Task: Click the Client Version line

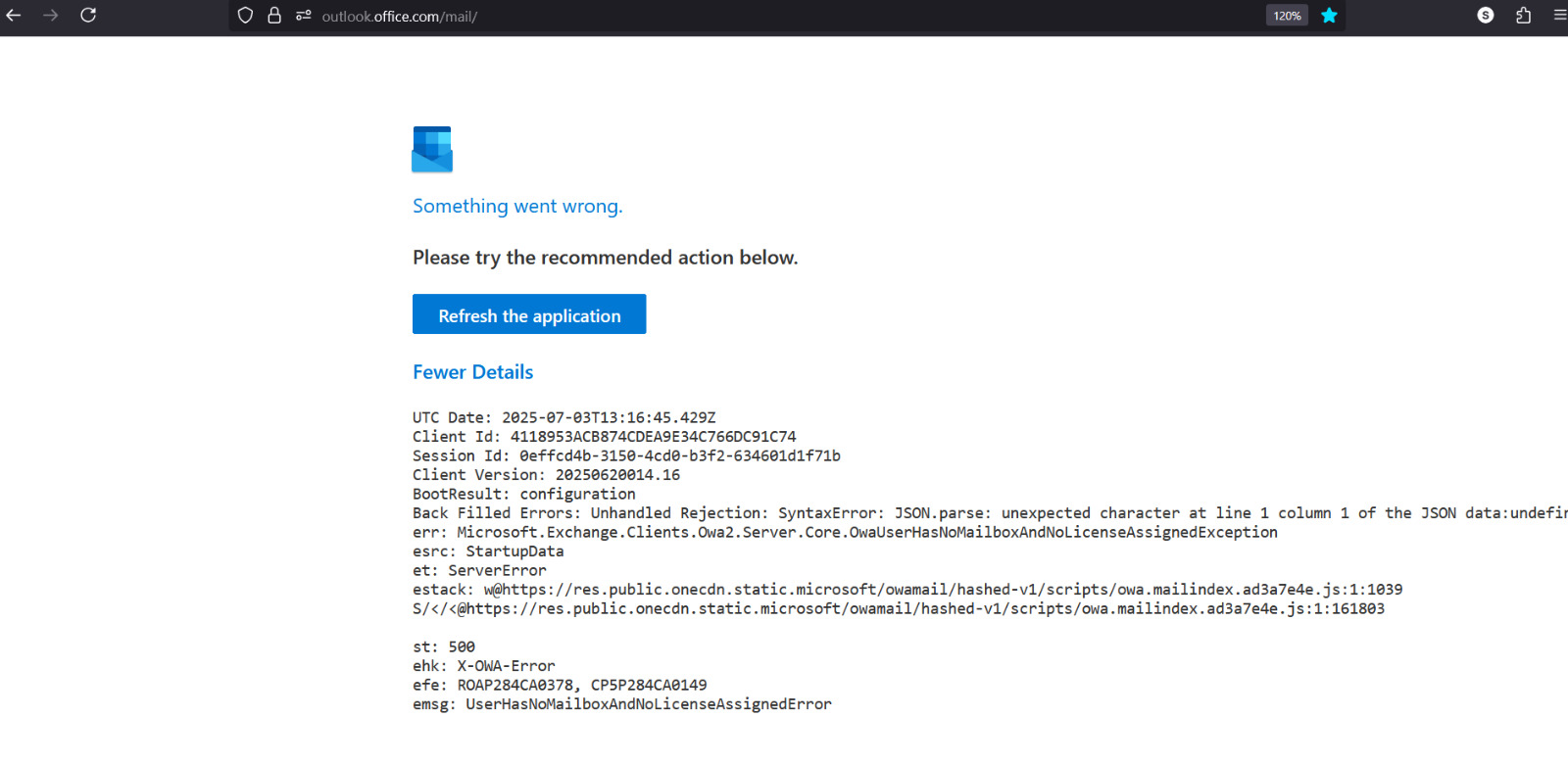Action: (x=546, y=475)
